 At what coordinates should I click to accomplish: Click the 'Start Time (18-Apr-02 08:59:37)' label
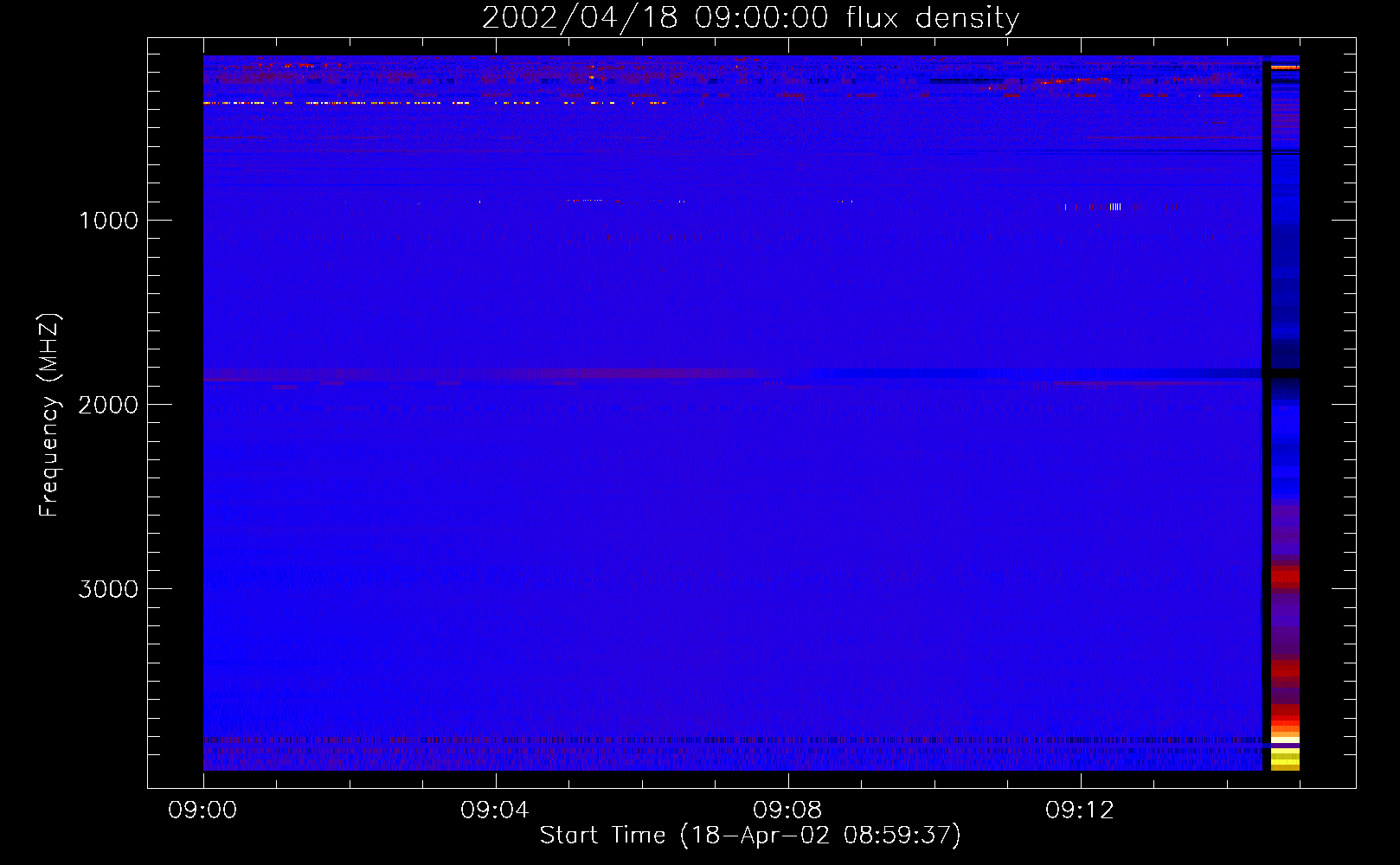click(750, 835)
